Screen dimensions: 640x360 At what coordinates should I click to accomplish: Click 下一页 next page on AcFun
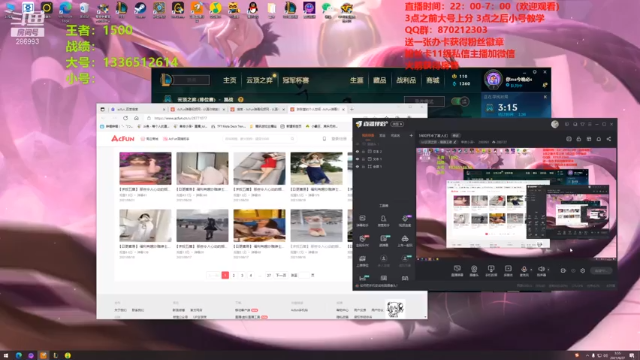click(281, 275)
